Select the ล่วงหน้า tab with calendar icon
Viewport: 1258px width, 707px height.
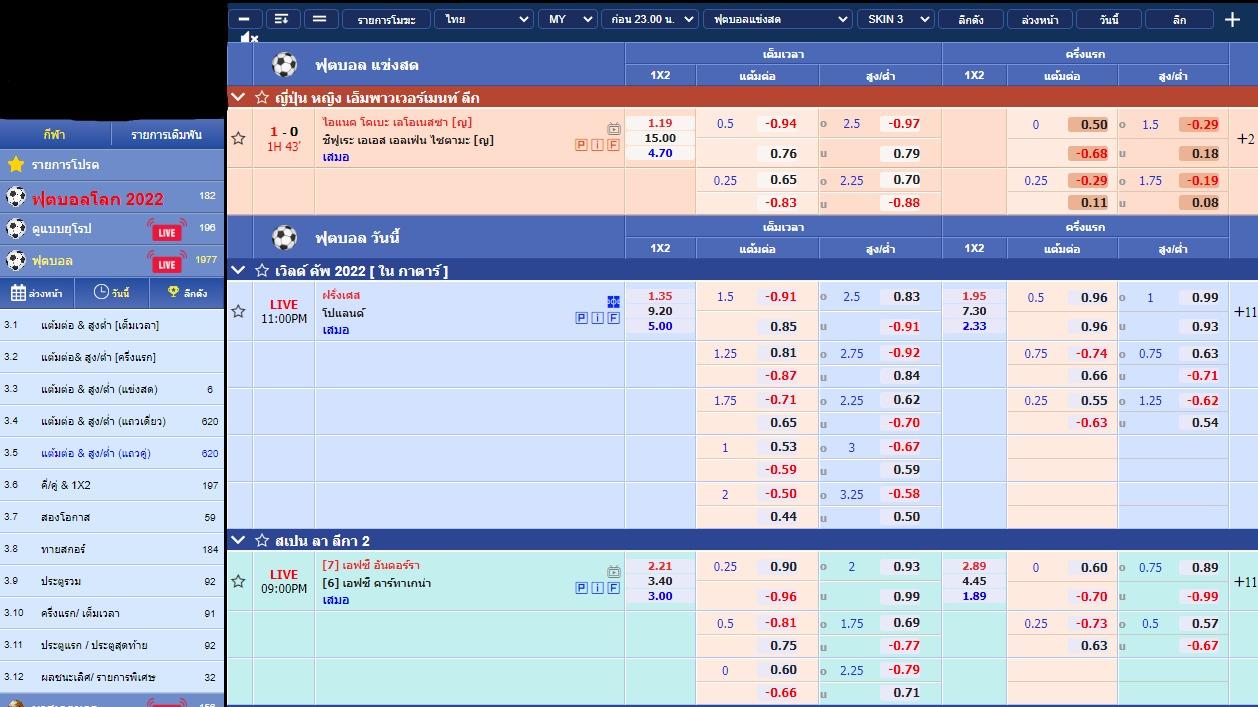coord(37,293)
